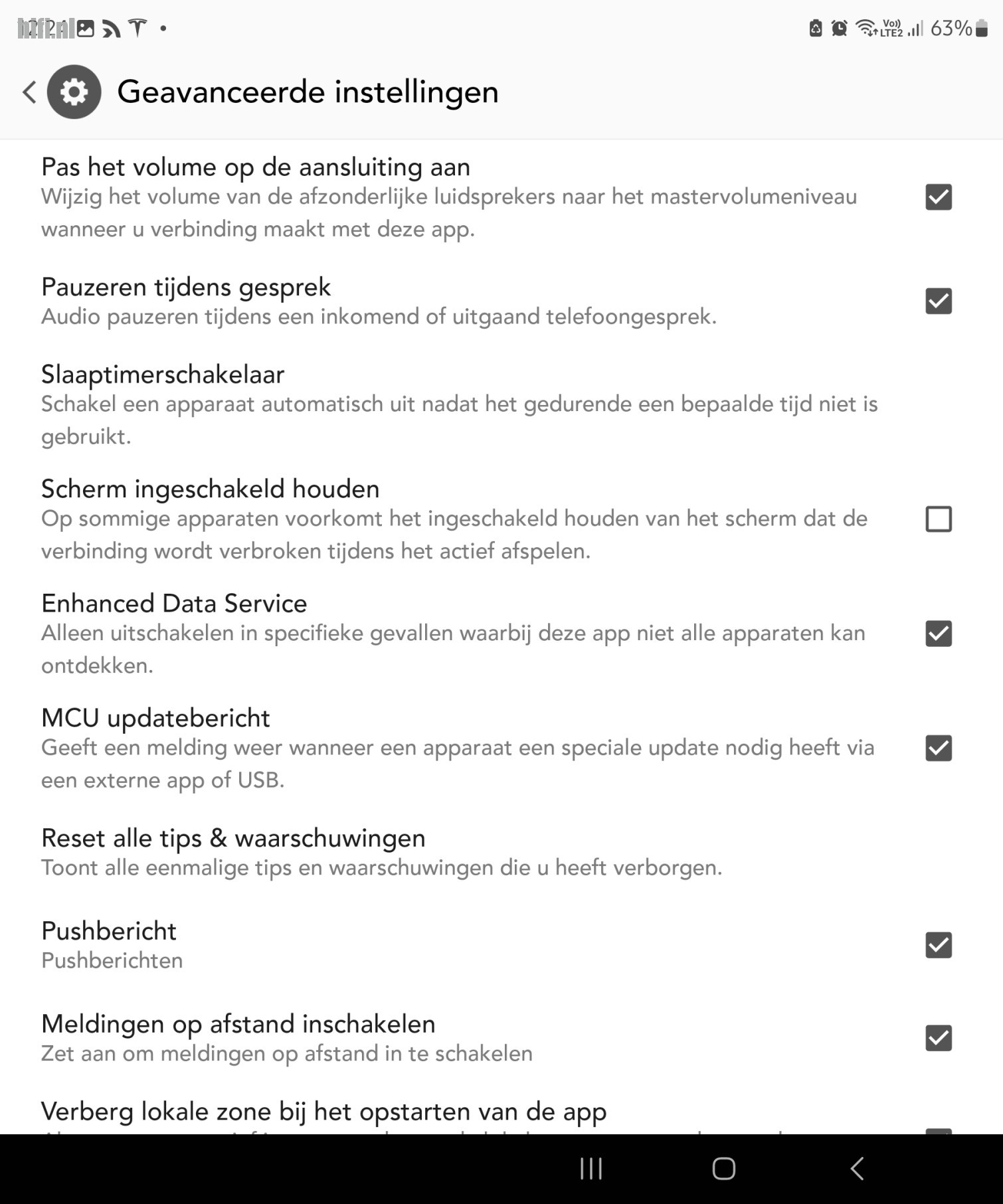Tap the Wi-Fi status icon

[x=866, y=29]
